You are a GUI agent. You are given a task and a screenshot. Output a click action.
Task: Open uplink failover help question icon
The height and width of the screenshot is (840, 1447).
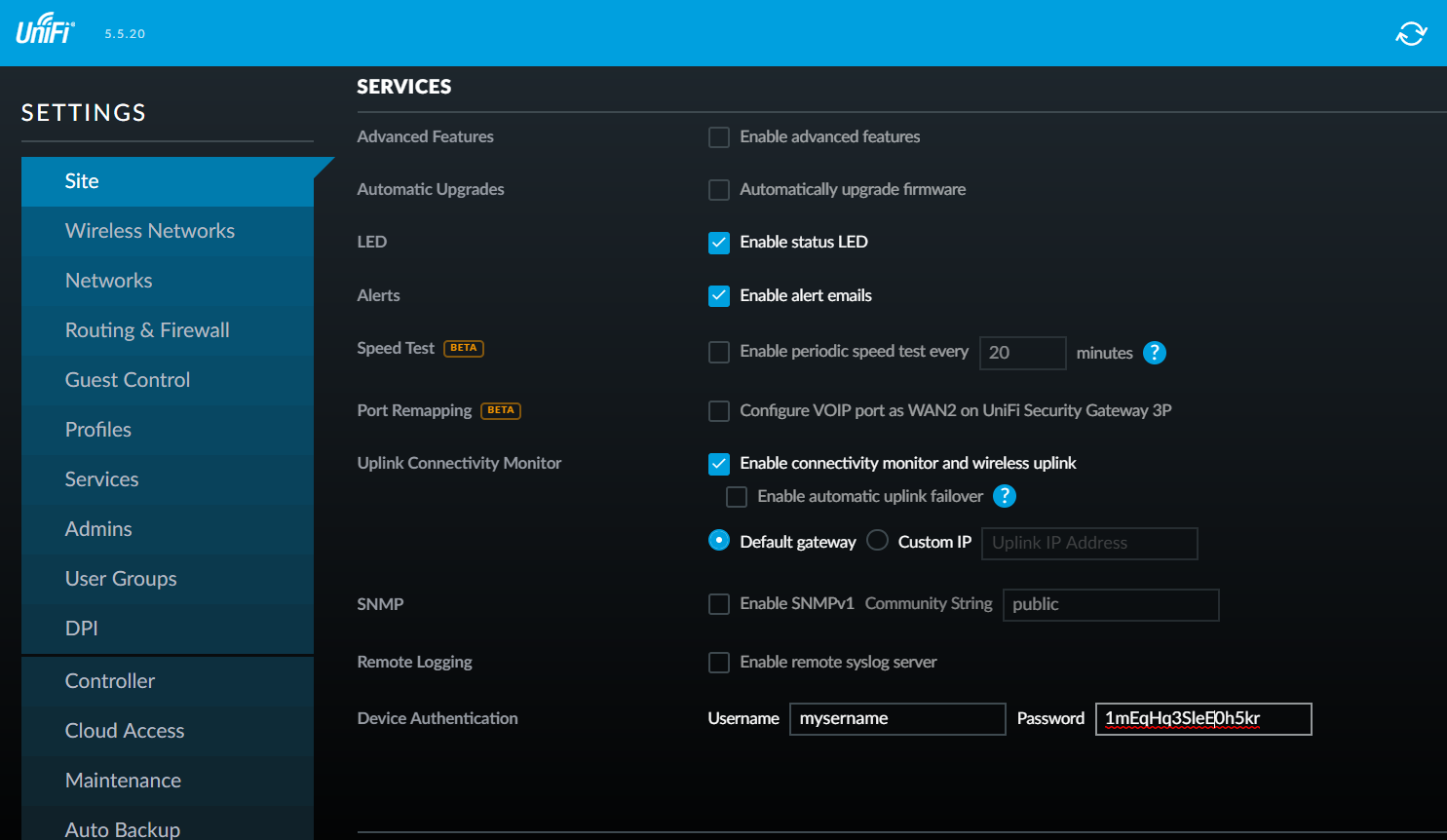[x=1004, y=496]
